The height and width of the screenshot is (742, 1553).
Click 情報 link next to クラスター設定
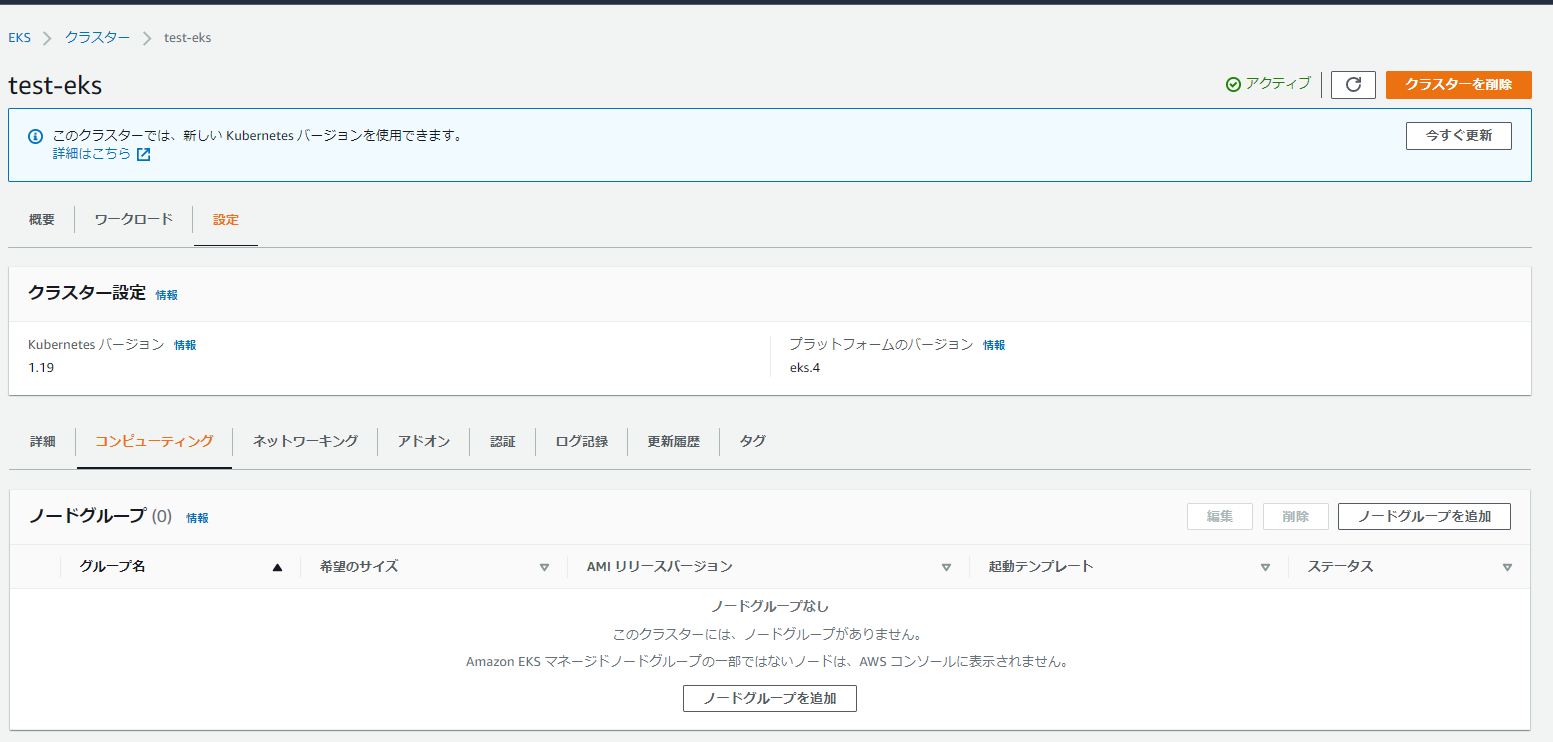pos(167,295)
